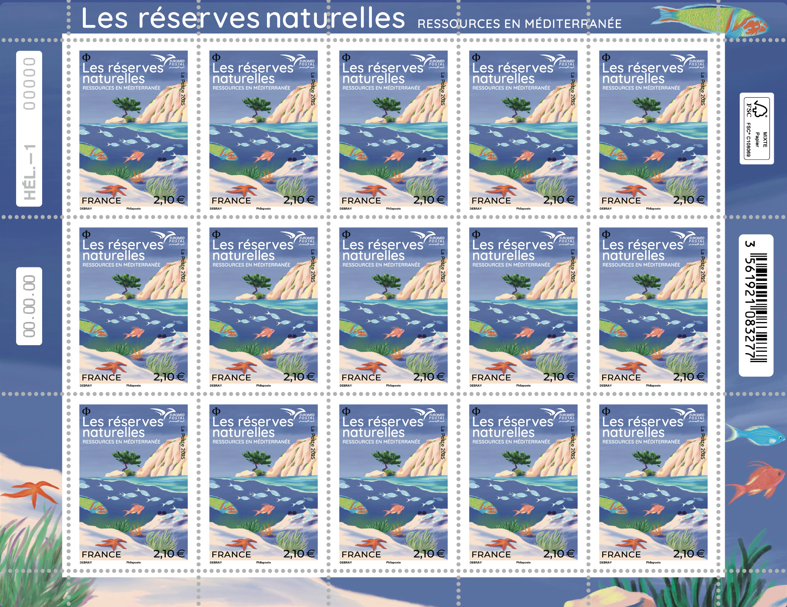The width and height of the screenshot is (787, 607).
Task: Select the middle stamp in the top row
Action: pyautogui.click(x=394, y=128)
